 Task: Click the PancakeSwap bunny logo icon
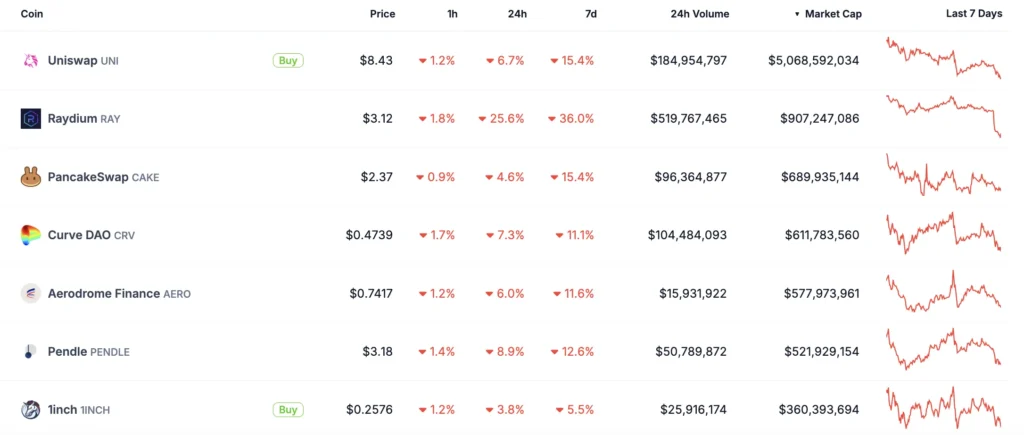(31, 177)
